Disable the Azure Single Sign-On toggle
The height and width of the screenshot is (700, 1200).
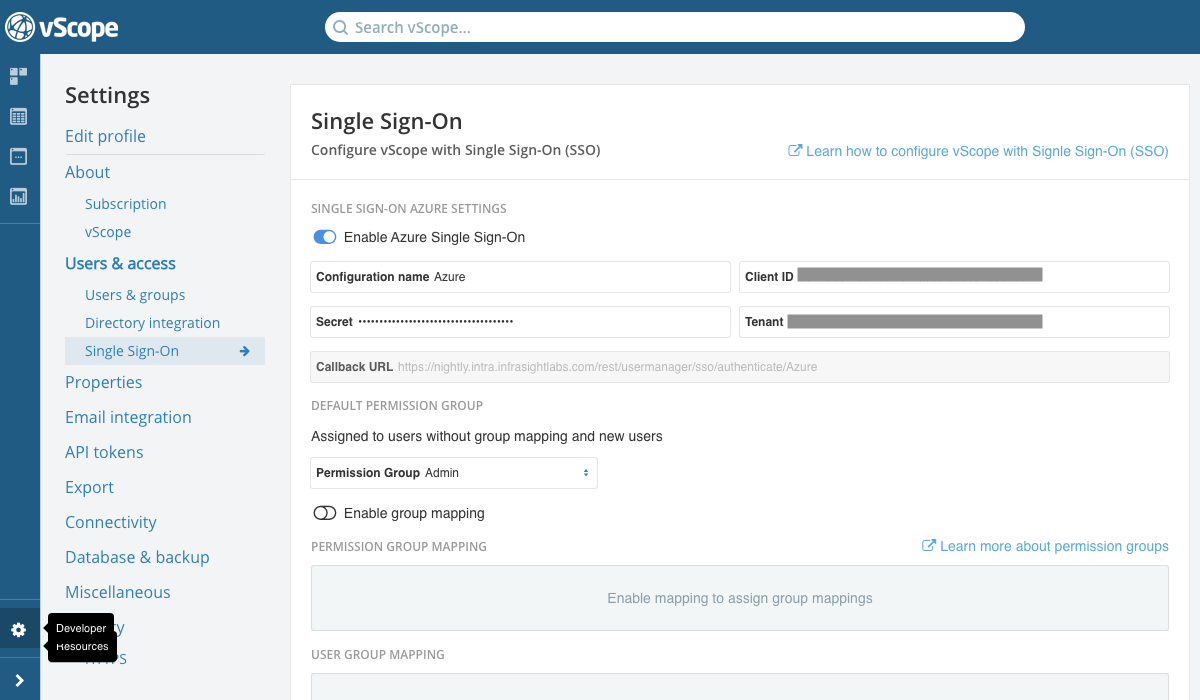325,237
